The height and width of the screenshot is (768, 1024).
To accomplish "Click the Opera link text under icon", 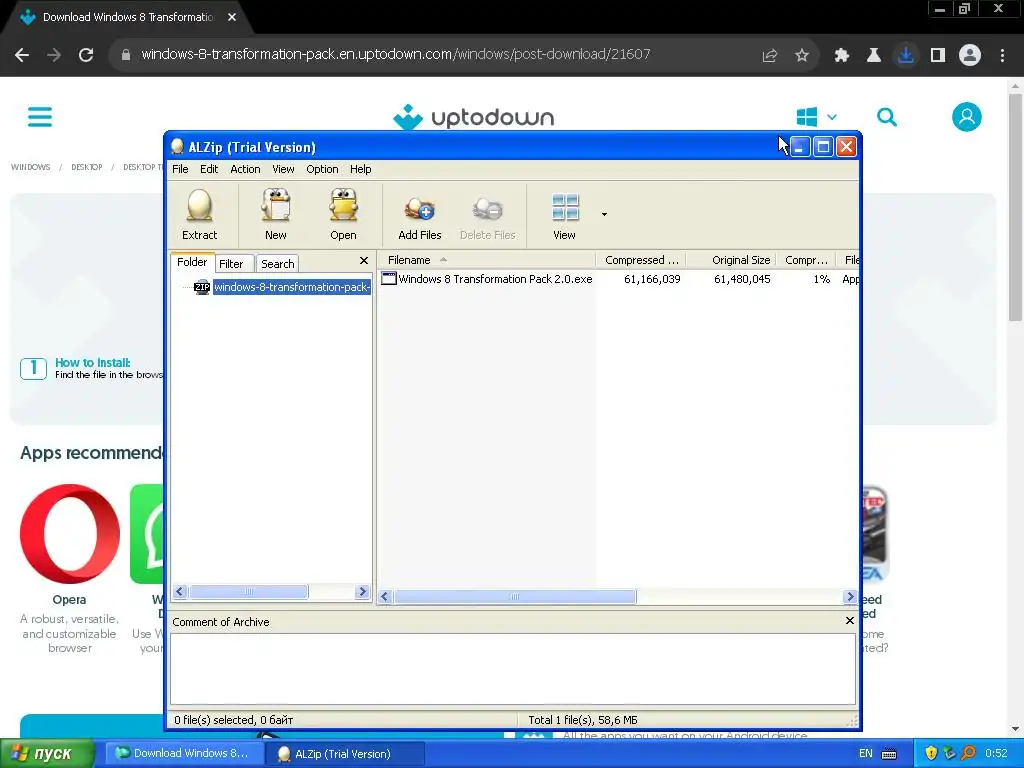I will [x=69, y=600].
